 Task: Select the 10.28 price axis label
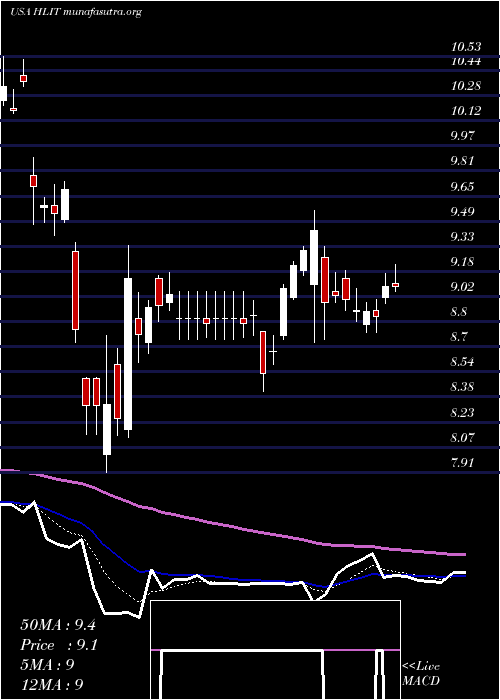click(466, 85)
